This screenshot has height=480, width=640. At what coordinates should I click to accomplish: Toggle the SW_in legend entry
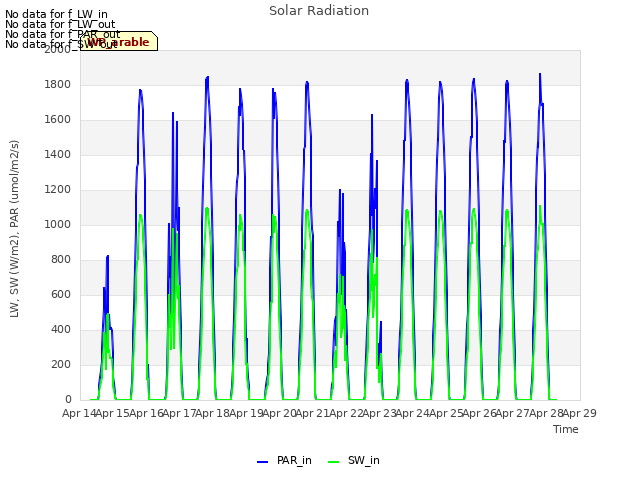tap(354, 460)
